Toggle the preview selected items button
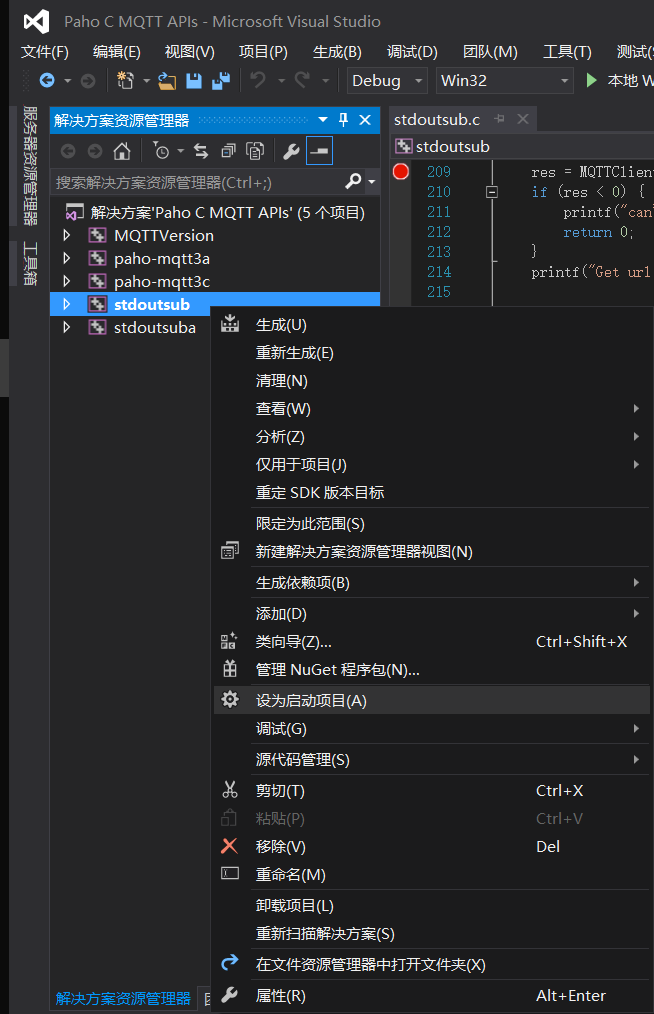Screen dimensions: 654x1014 (320, 151)
